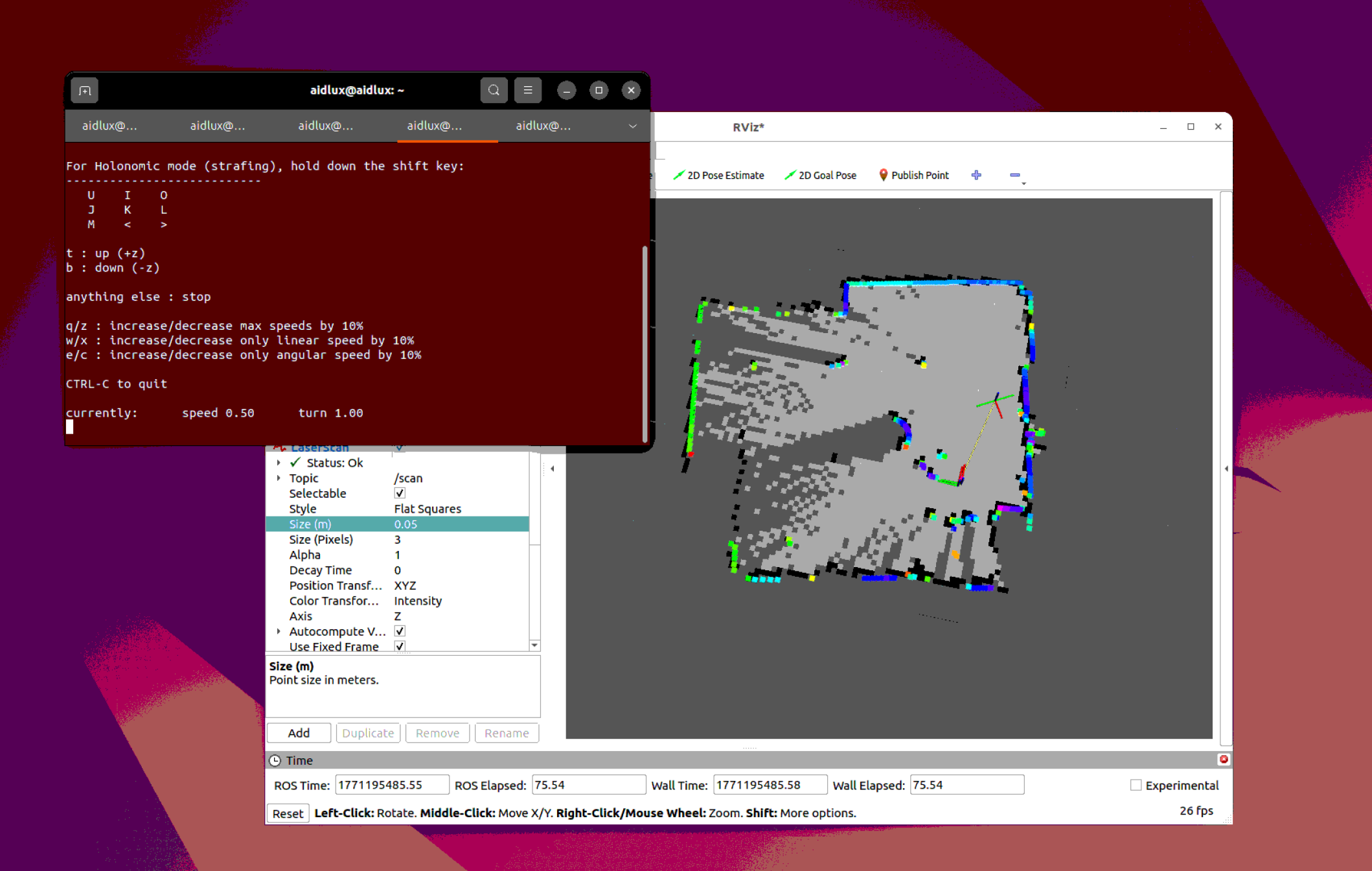Enable the Experimental checkbox
The image size is (1372, 871).
1136,785
